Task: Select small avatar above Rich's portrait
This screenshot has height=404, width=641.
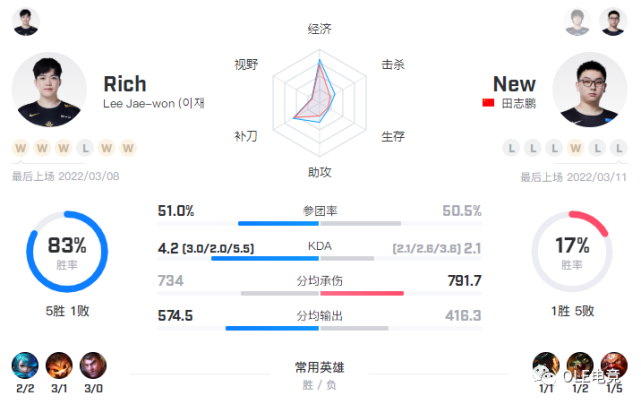Action: point(26,22)
